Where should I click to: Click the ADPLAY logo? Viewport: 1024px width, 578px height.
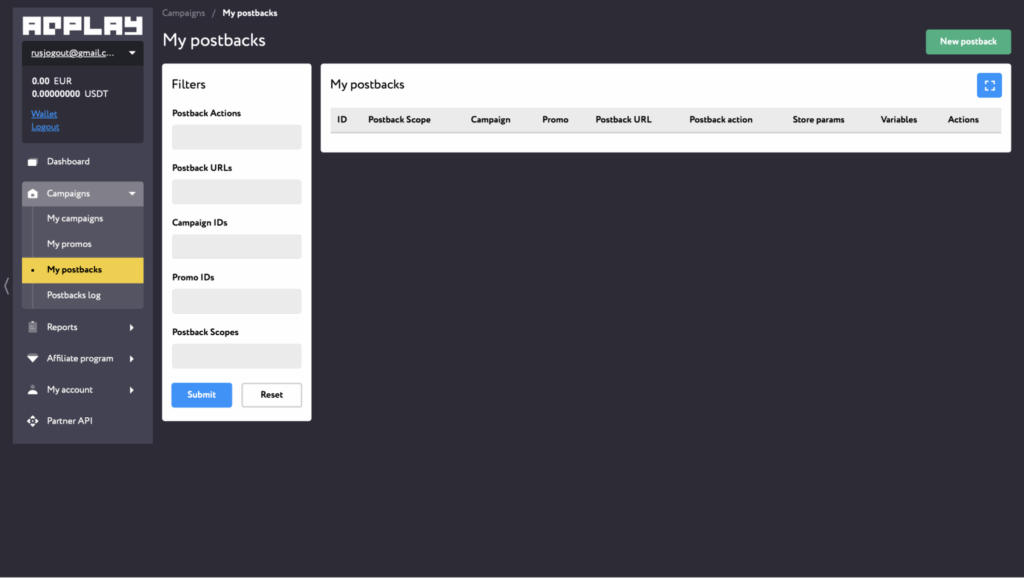click(82, 26)
